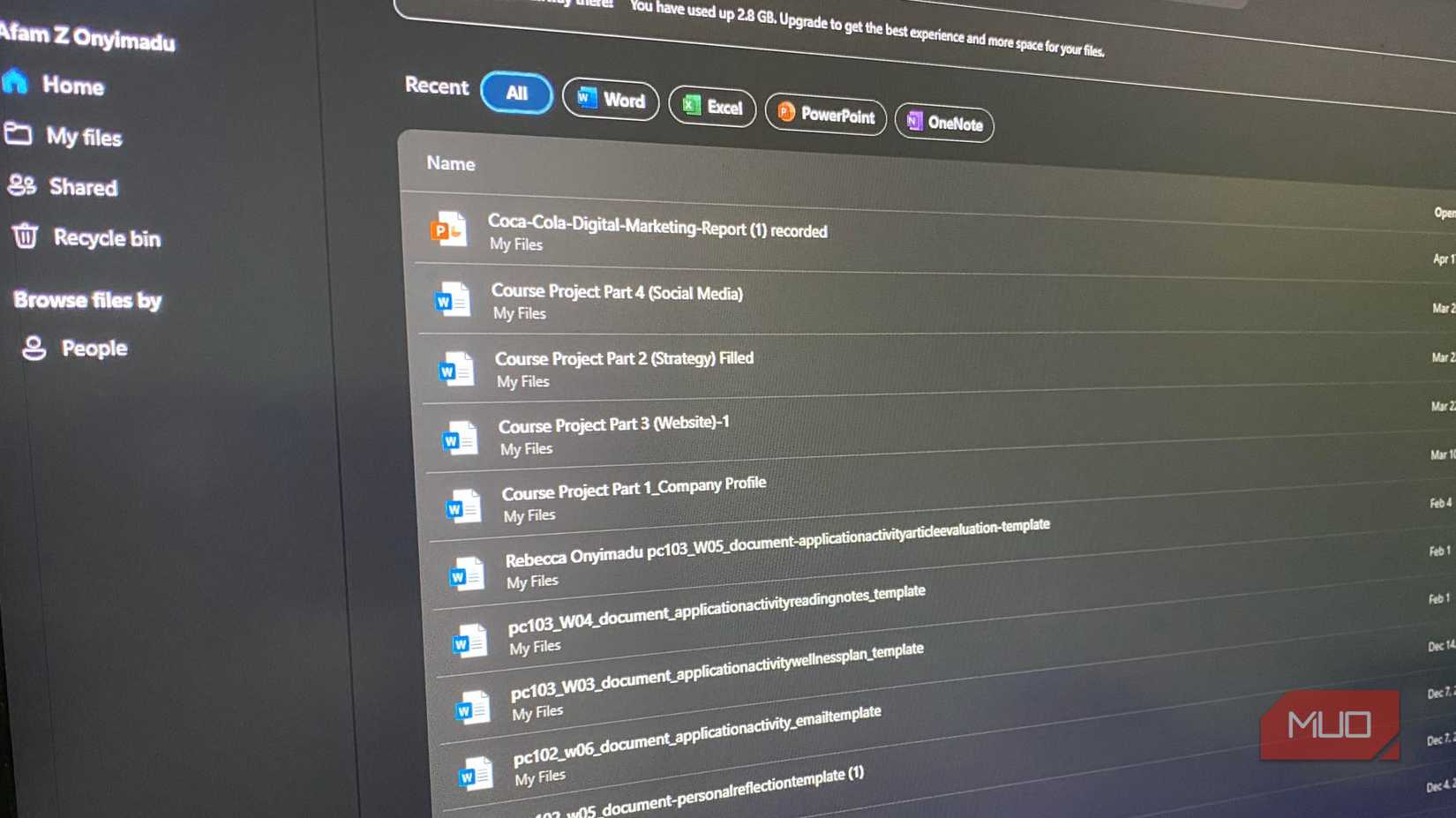This screenshot has width=1456, height=818.
Task: Enable the Excel files filter
Action: pos(712,108)
